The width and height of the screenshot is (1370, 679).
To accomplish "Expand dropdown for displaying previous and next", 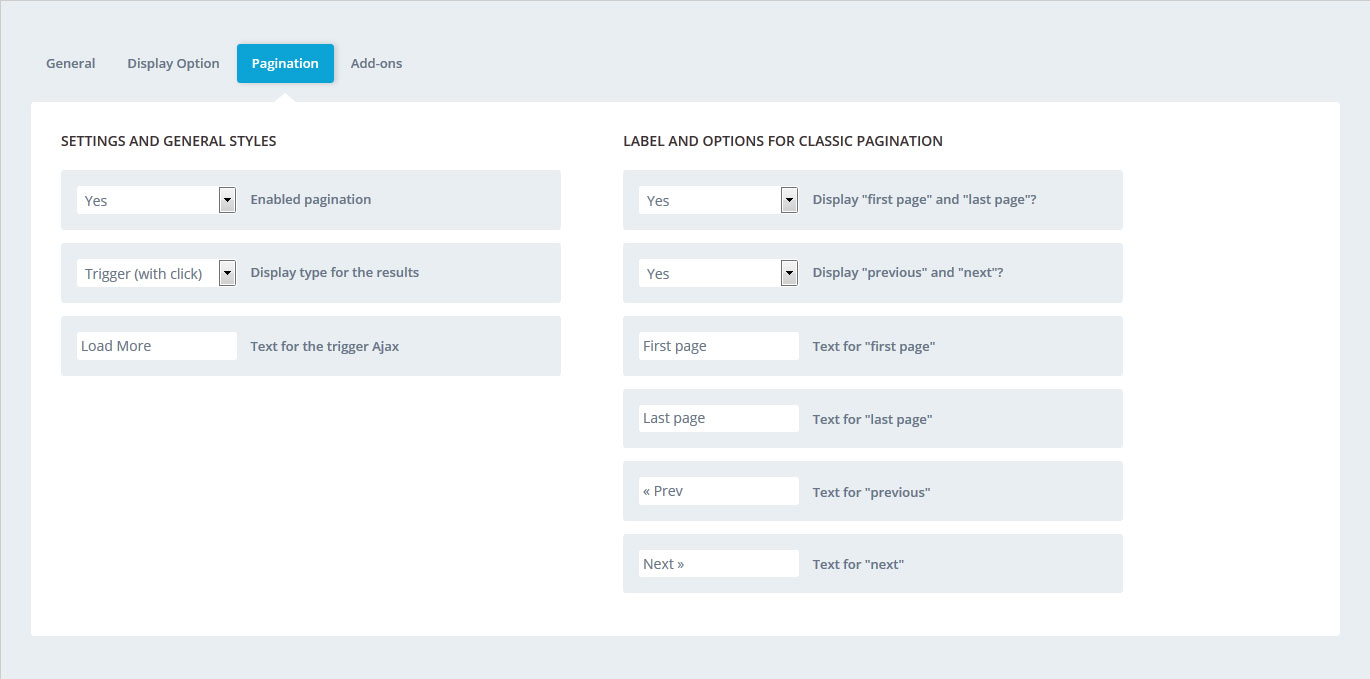I will 719,273.
